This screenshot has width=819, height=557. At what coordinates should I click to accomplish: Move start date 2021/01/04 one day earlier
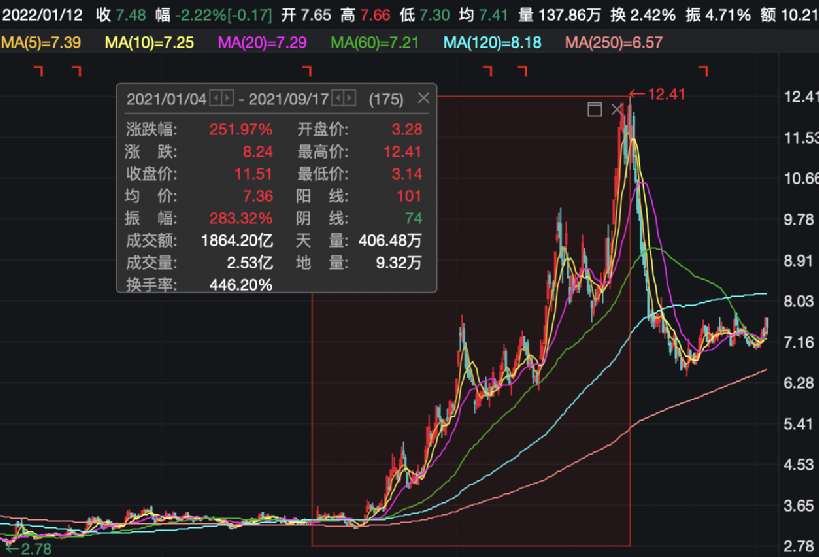point(216,98)
